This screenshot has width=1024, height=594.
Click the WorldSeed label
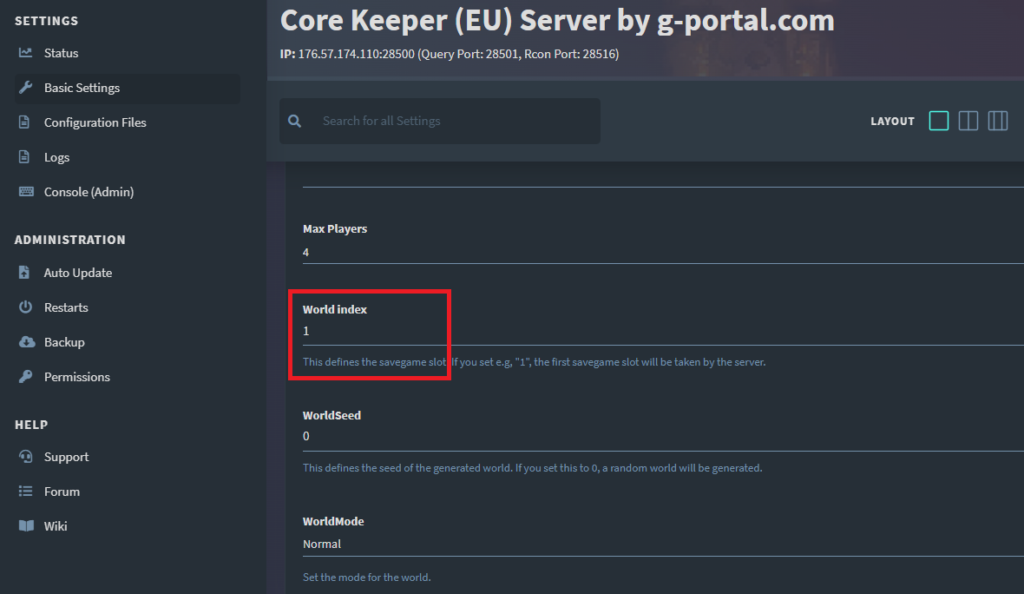point(331,415)
